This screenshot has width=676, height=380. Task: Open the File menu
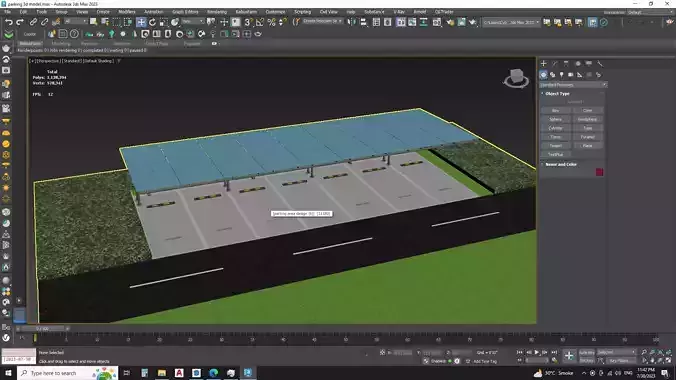(x=8, y=12)
